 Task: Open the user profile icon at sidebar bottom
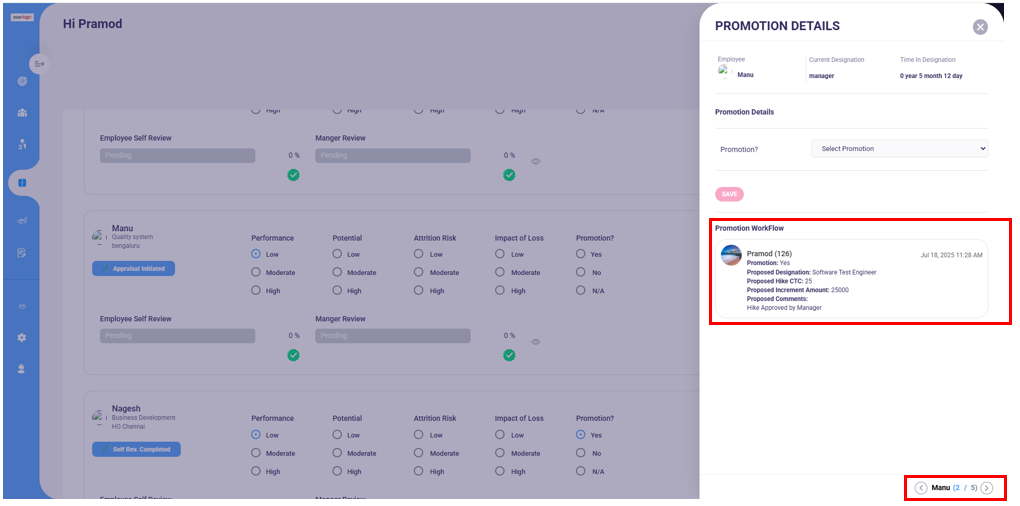point(21,369)
